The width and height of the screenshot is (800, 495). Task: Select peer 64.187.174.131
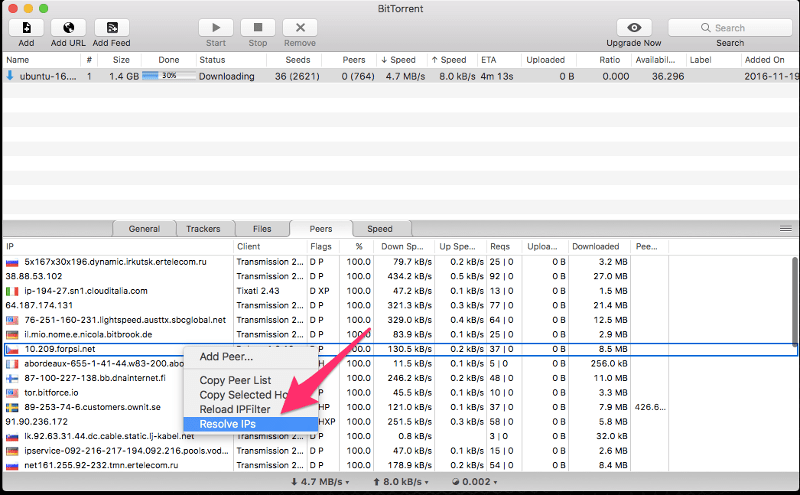39,305
